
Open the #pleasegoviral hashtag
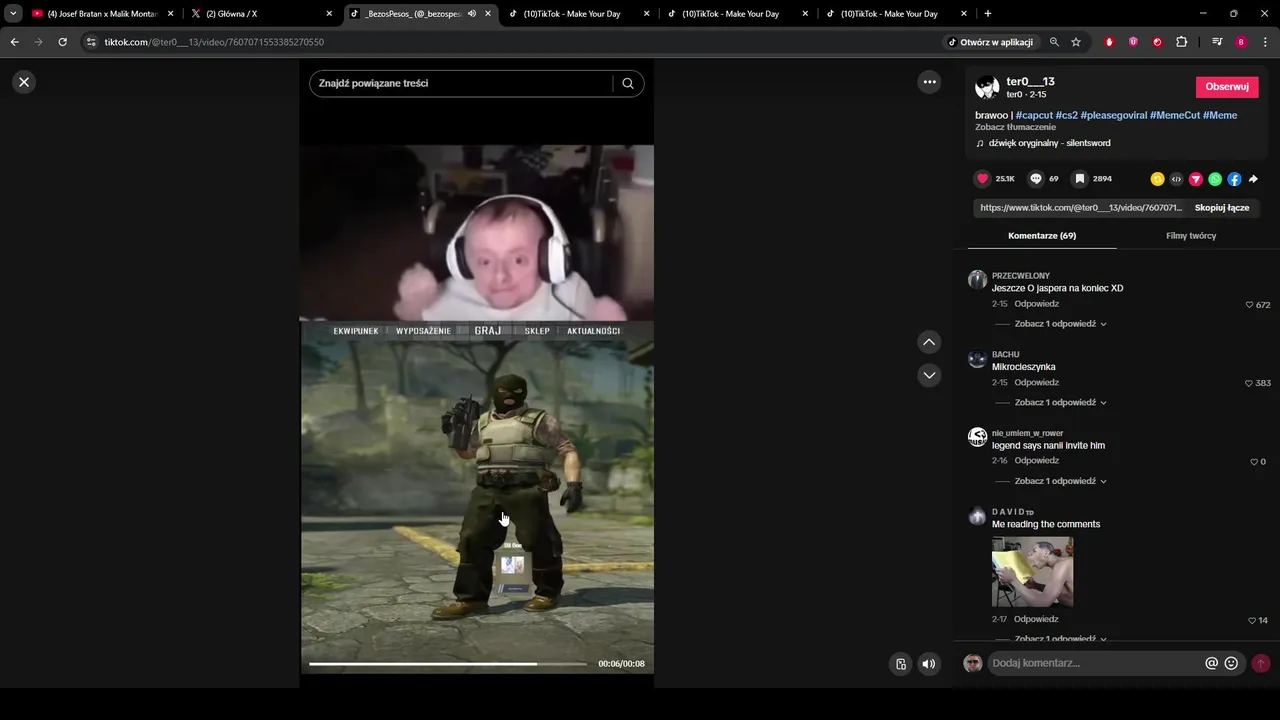1113,115
